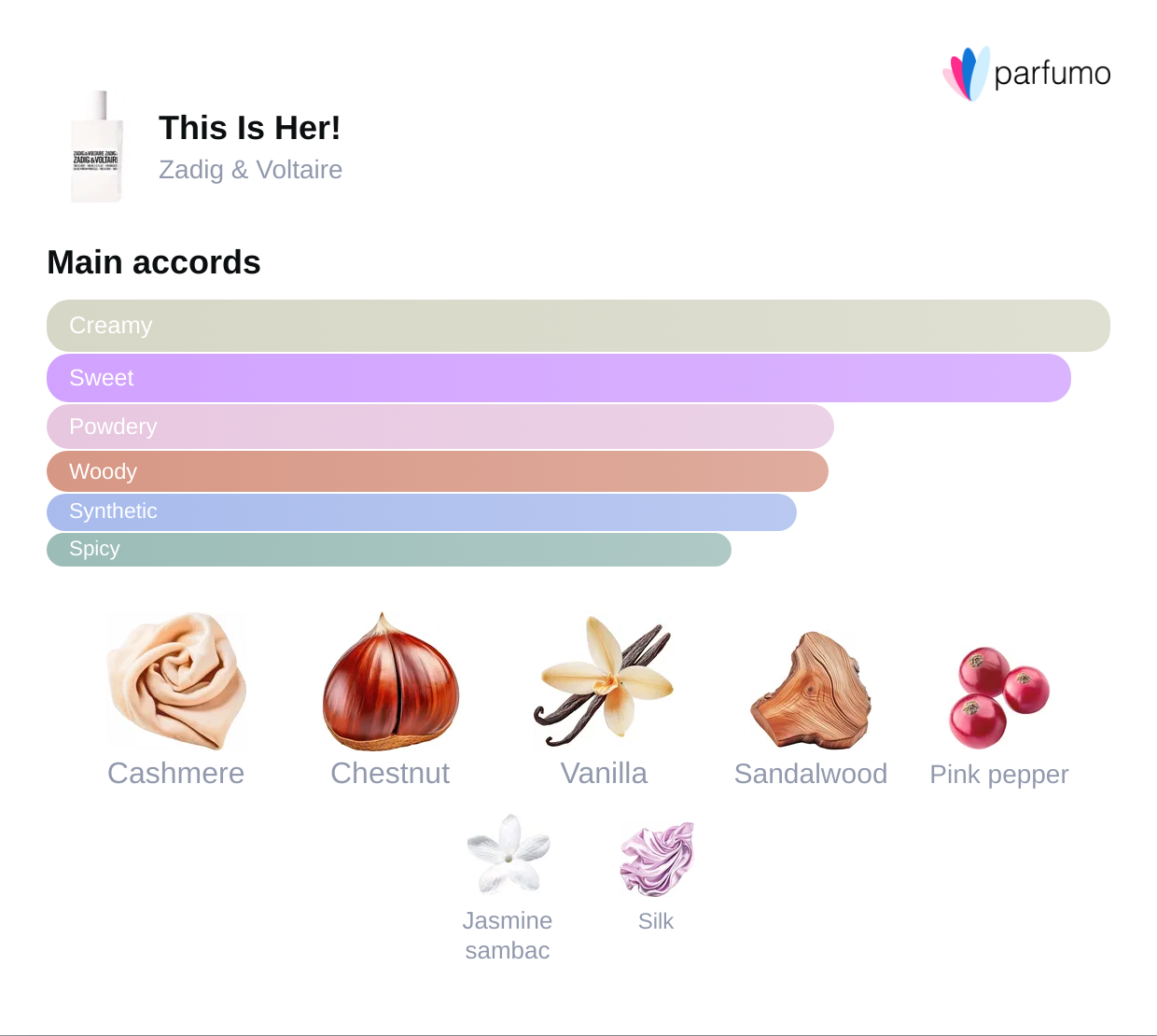Select the Chestnut note image
Viewport: 1157px width, 1036px height.
tap(391, 682)
